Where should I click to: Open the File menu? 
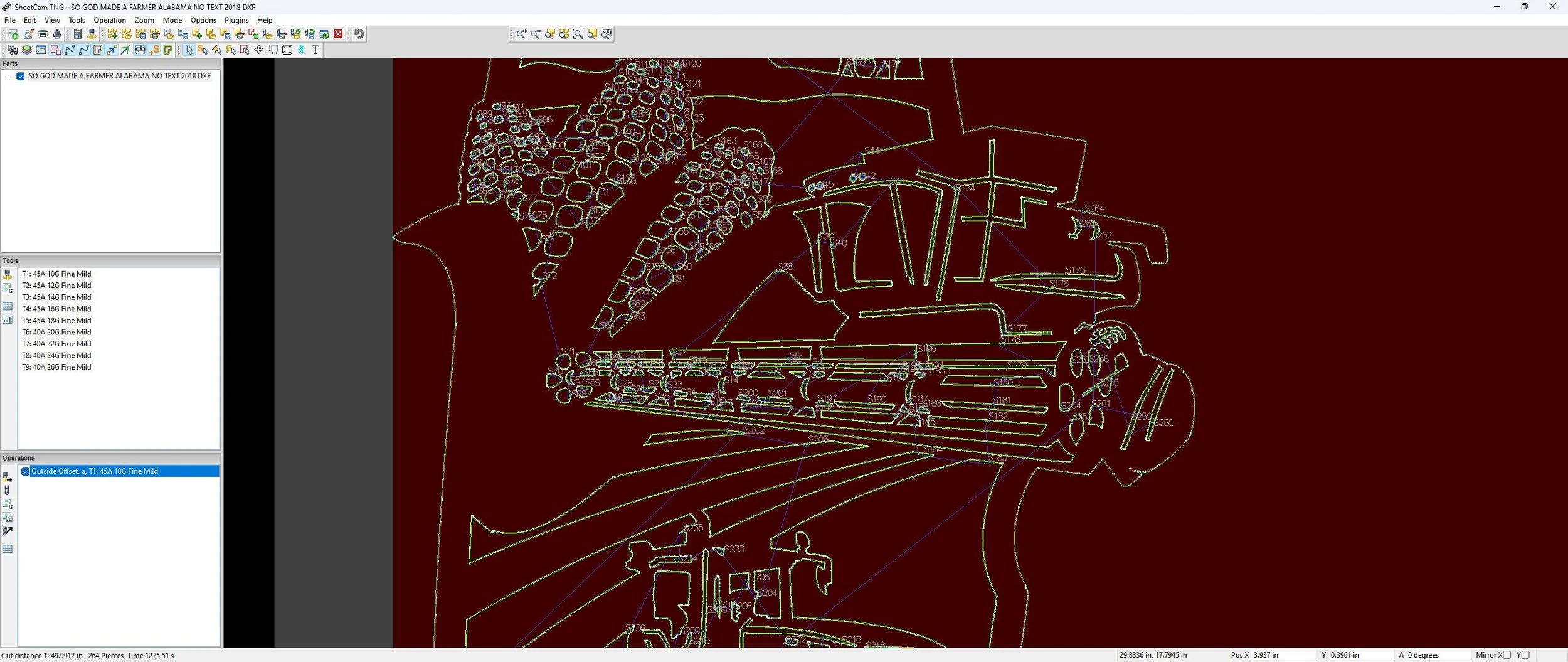(x=10, y=20)
